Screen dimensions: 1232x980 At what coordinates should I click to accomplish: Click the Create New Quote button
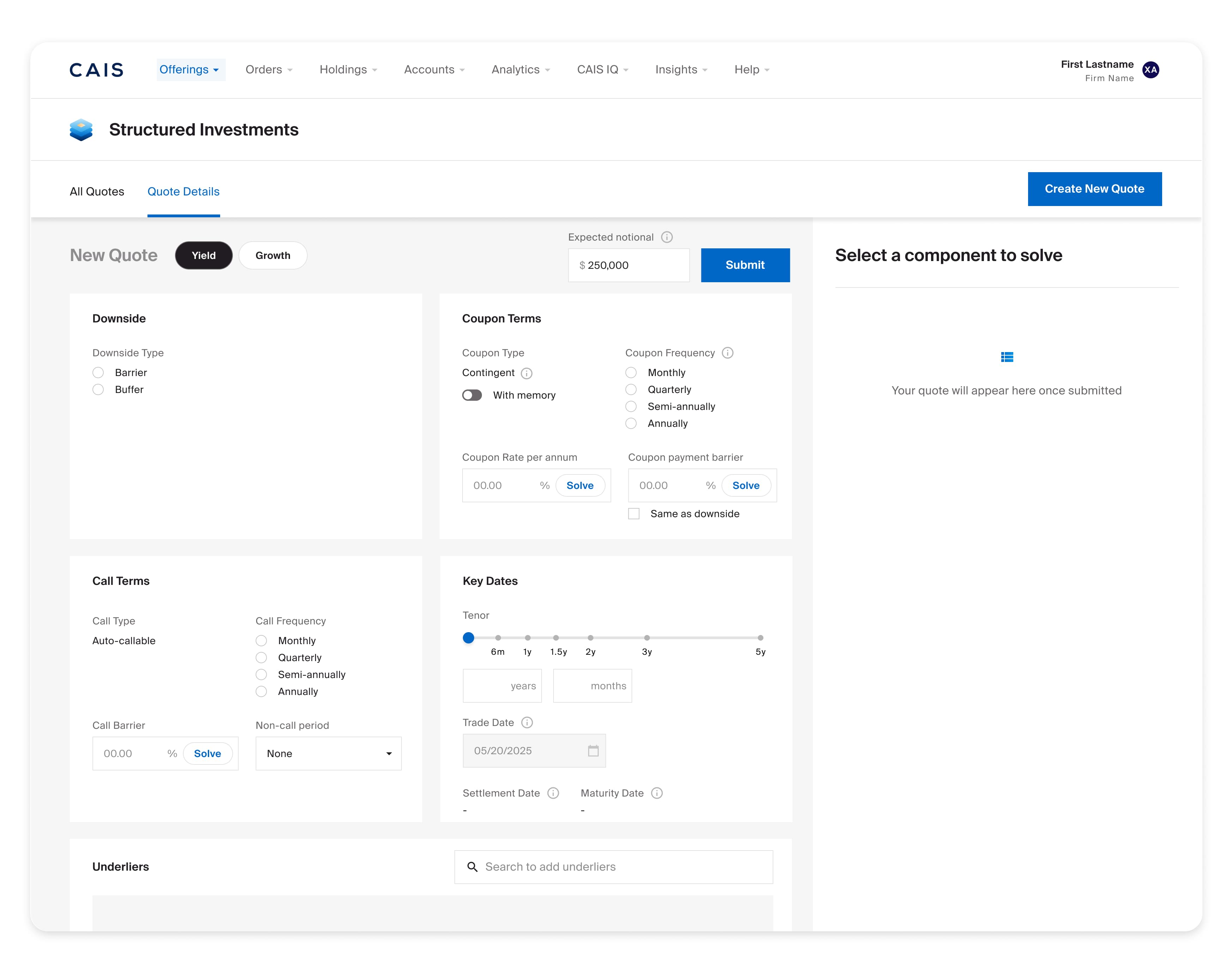pyautogui.click(x=1094, y=189)
